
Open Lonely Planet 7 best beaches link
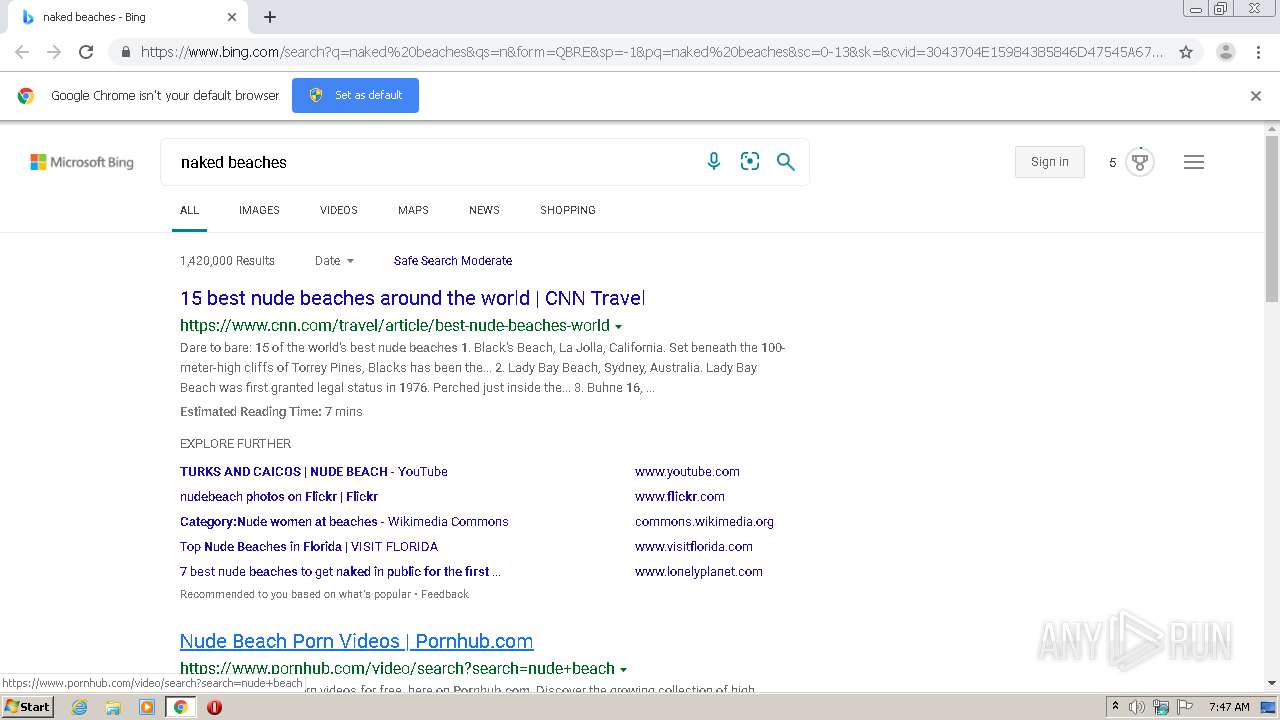340,572
